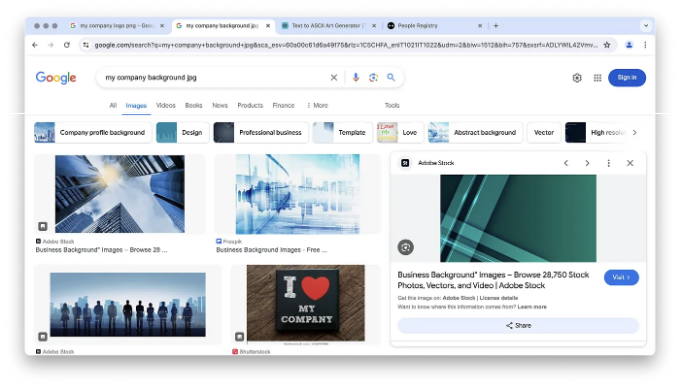680x388 pixels.
Task: Show next image in preview panel
Action: [587, 163]
